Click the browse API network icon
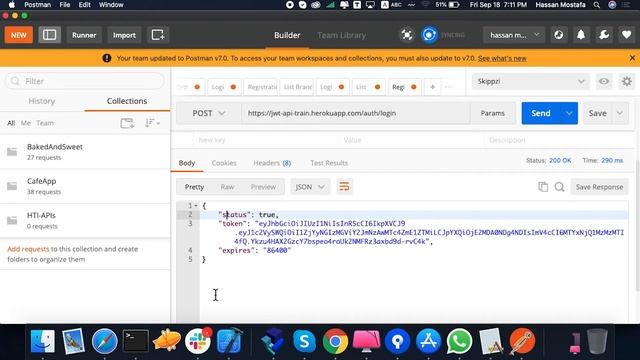640x360 pixels. point(558,35)
